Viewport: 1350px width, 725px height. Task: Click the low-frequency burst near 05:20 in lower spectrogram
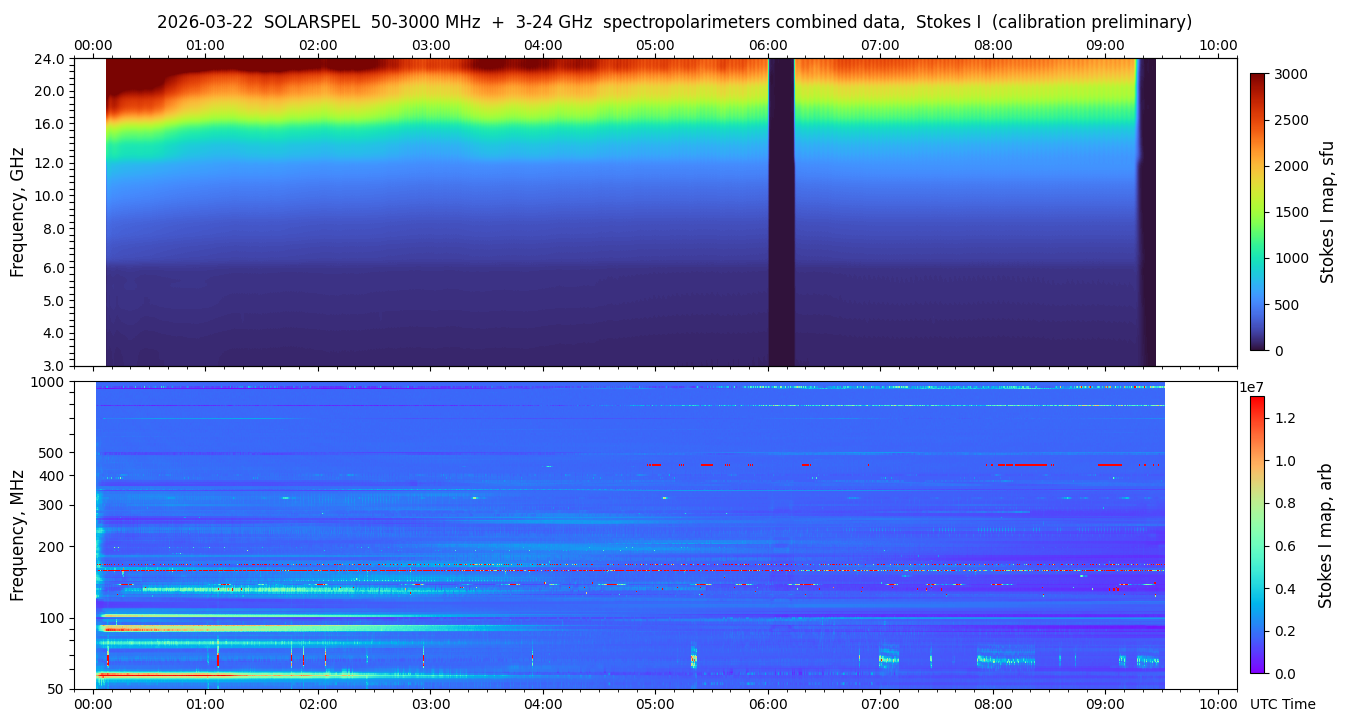click(x=693, y=659)
